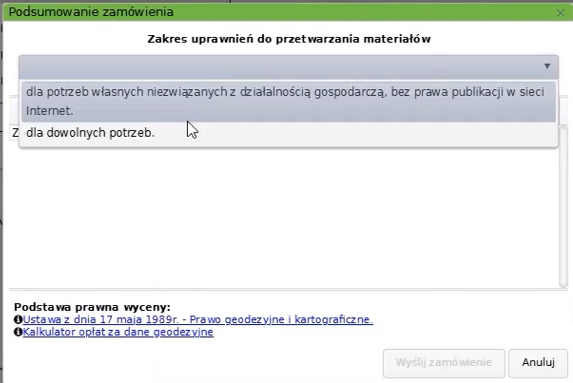Click the empty permissions scope combo box
Screen dimensions: 573x383
click(x=289, y=67)
